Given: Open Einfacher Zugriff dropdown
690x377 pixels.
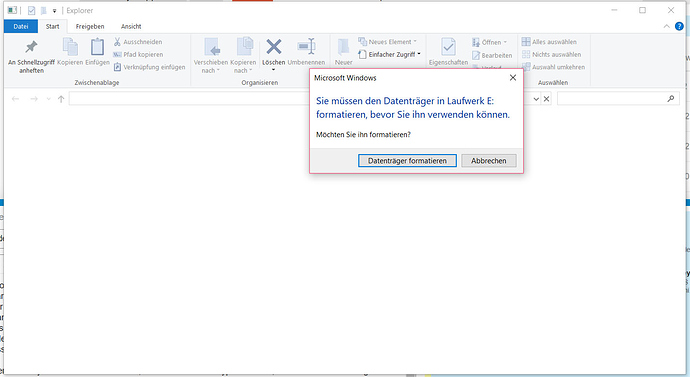Looking at the screenshot, I should (x=389, y=55).
